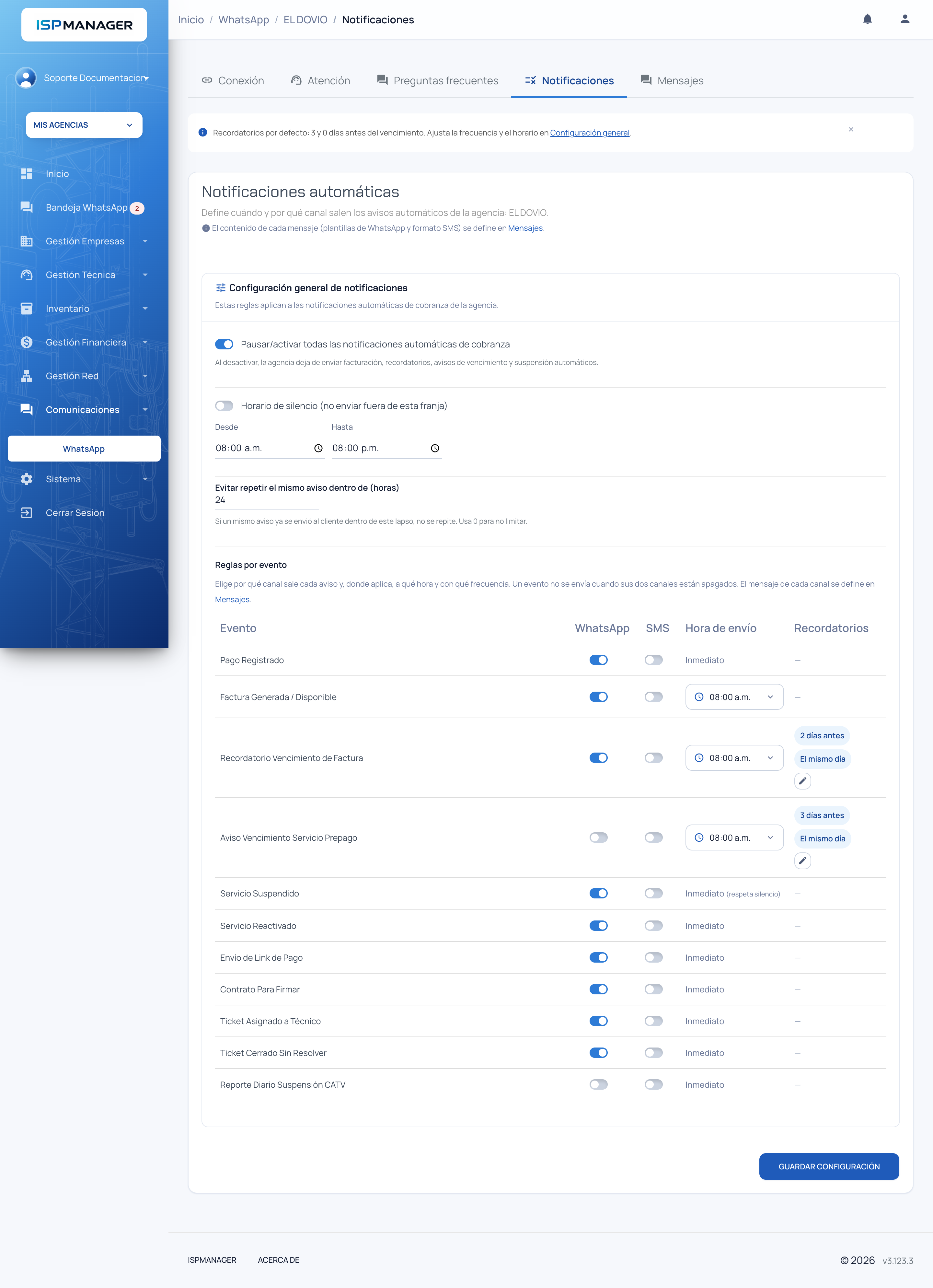Open the MIS AGENCIAS dropdown
933x1288 pixels.
pos(84,125)
